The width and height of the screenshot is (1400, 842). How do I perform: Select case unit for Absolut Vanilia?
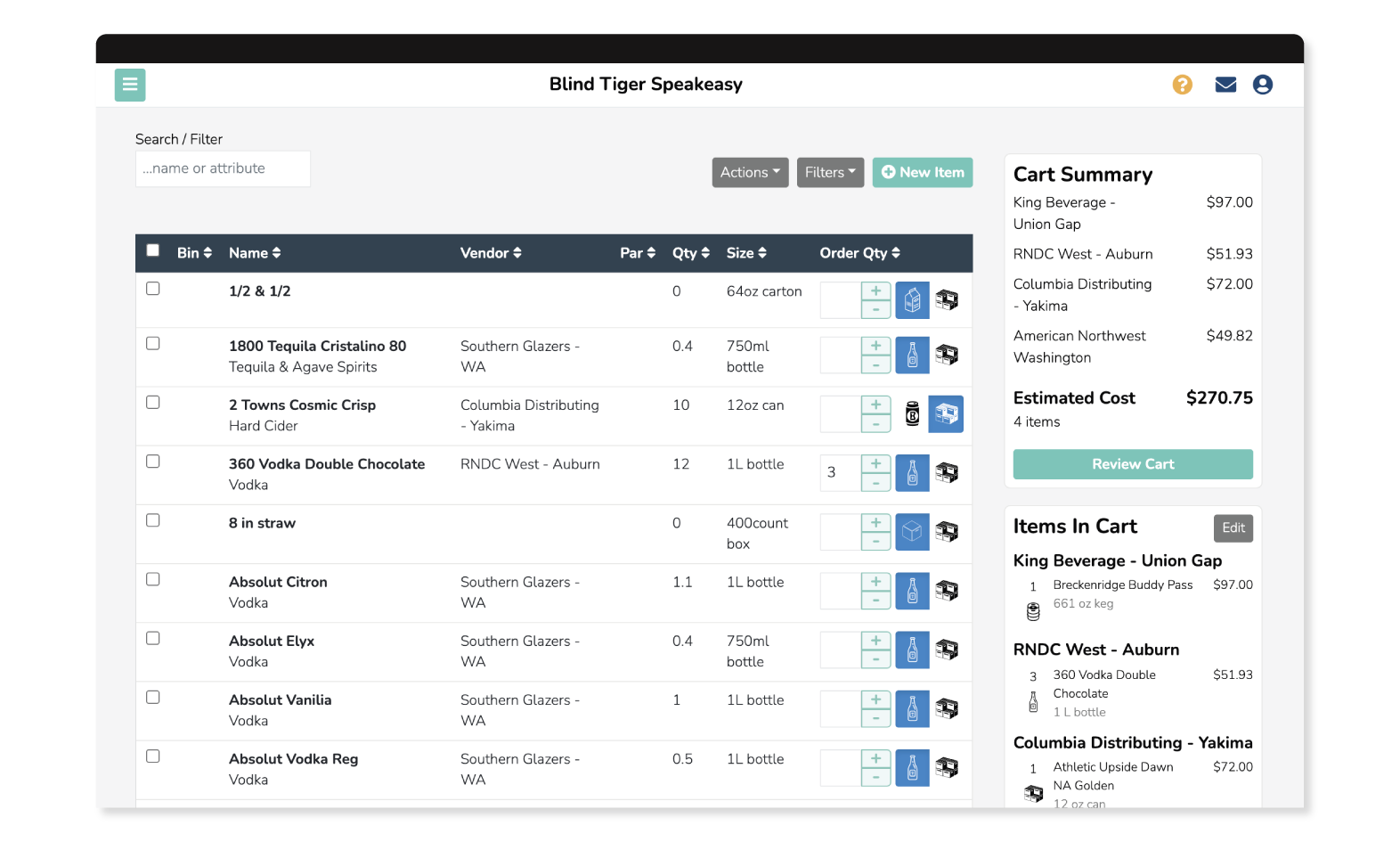947,708
